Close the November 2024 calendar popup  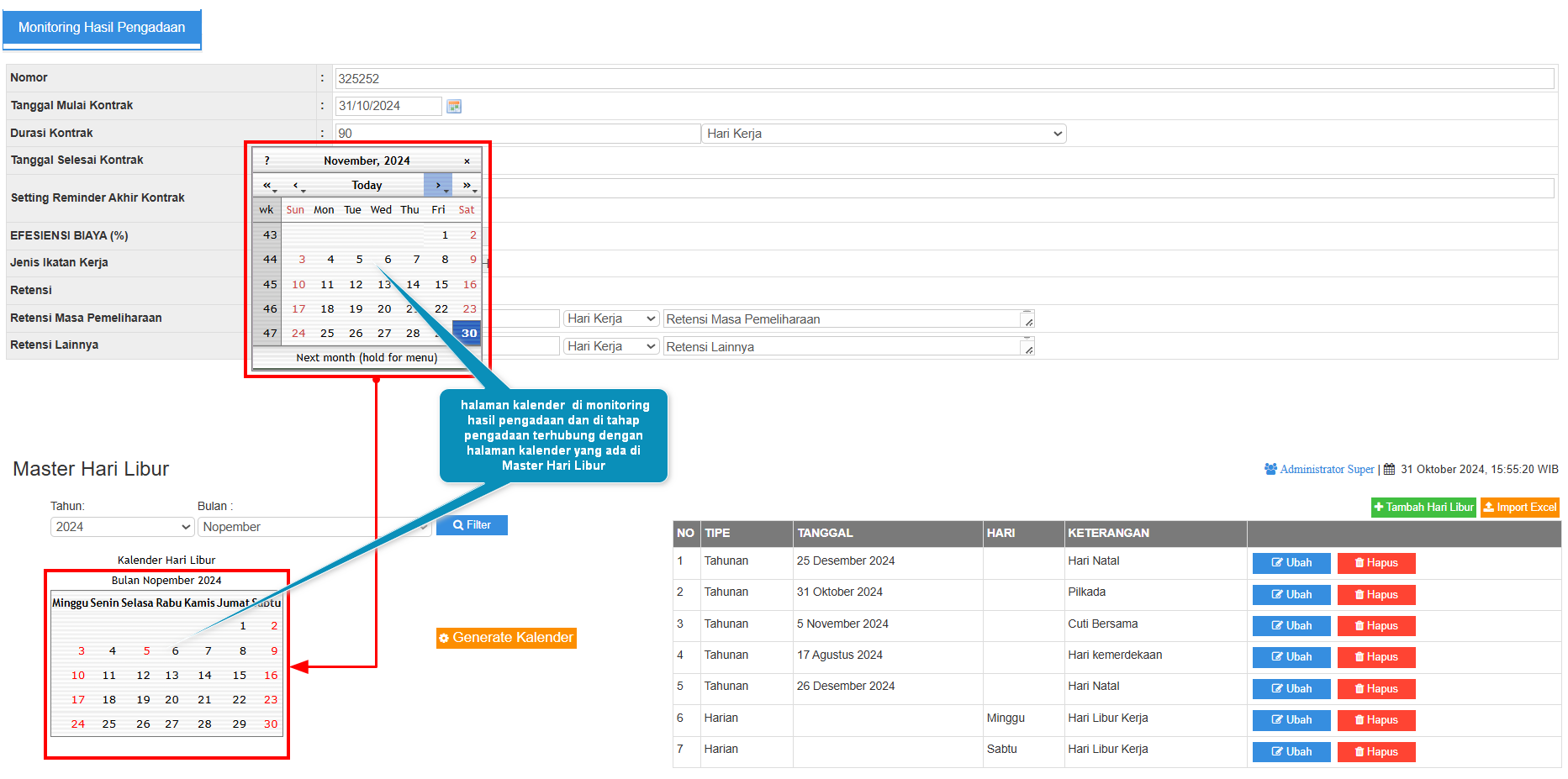click(467, 161)
